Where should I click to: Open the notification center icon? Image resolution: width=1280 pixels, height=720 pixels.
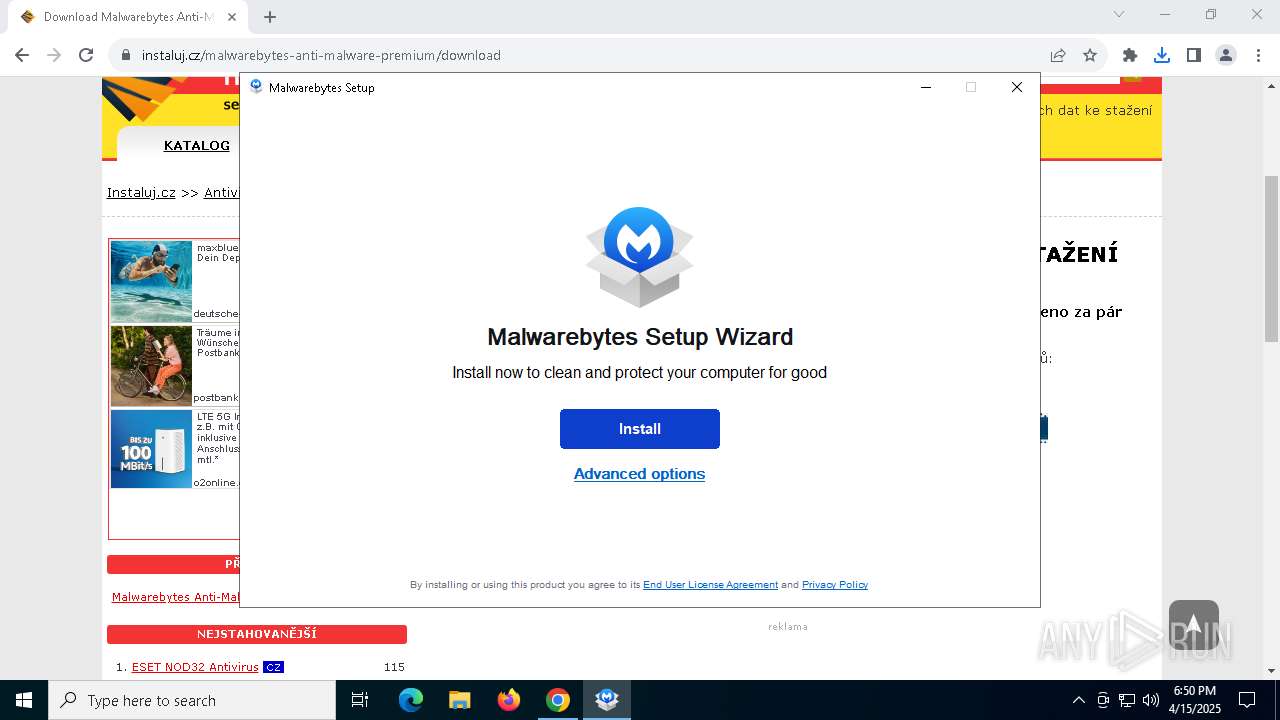pos(1247,700)
